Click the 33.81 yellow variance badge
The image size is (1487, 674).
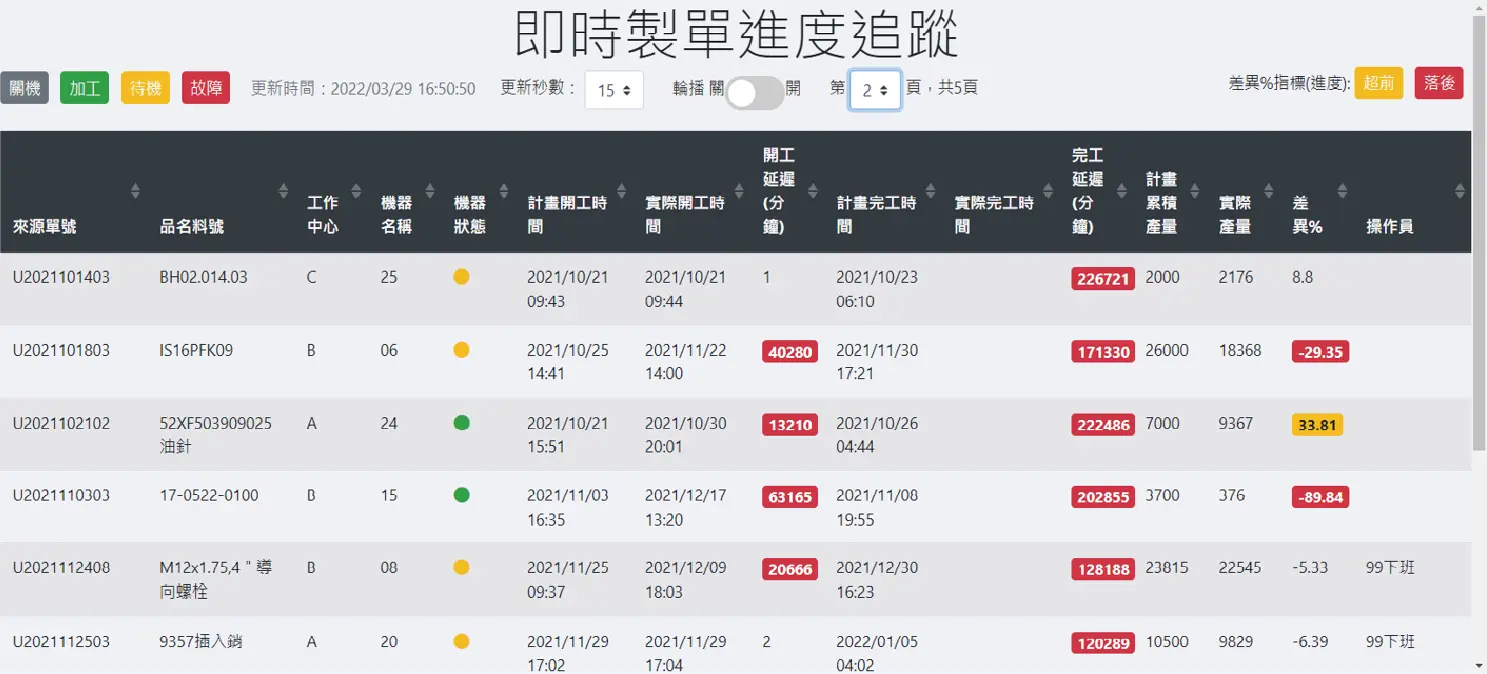pyautogui.click(x=1316, y=425)
